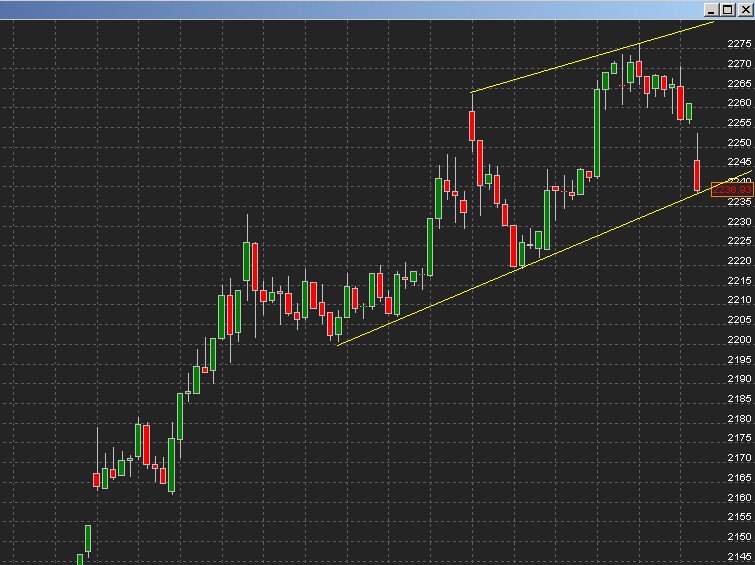
Task: Click the 2275 price axis label
Action: coord(739,44)
